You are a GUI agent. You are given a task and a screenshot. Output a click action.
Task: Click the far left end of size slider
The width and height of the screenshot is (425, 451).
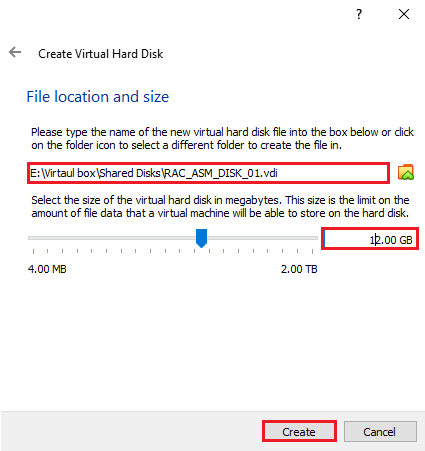(x=30, y=238)
